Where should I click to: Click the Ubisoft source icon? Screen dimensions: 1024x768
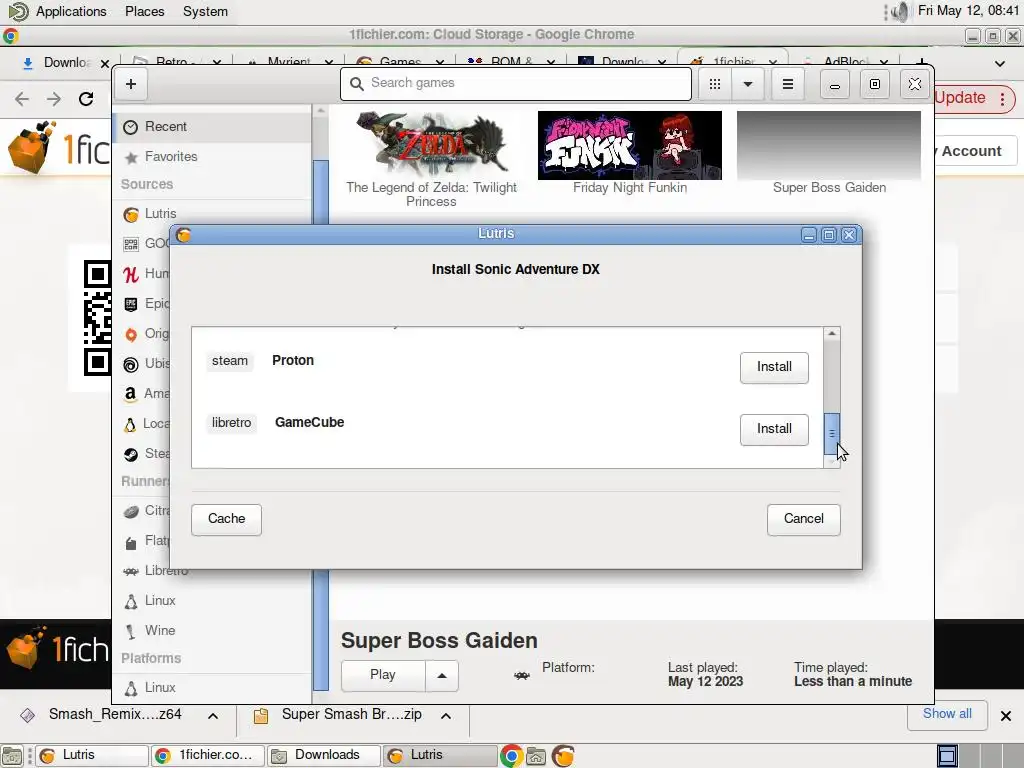coord(131,364)
